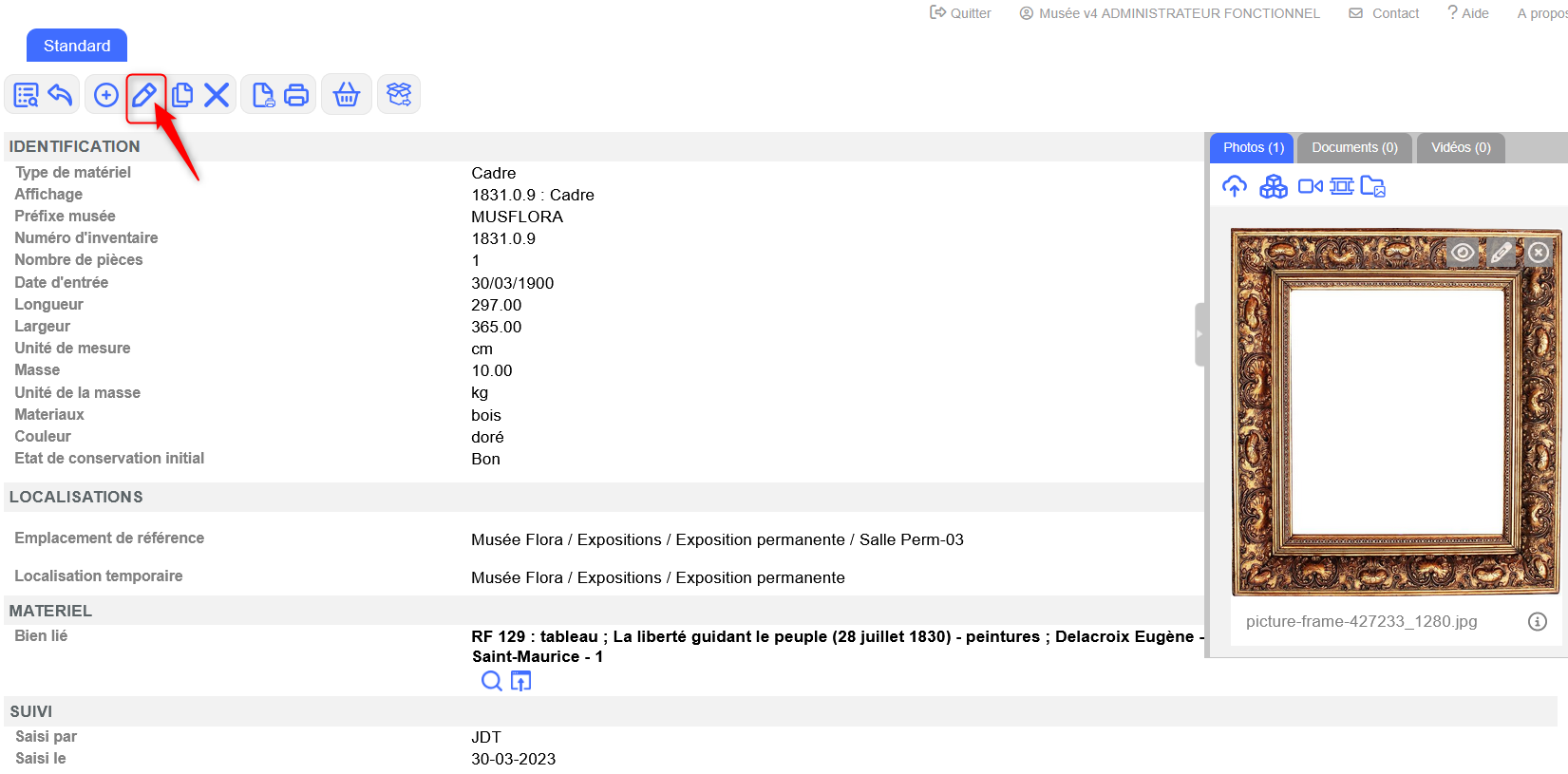The height and width of the screenshot is (774, 1568).
Task: Switch to the Documents (0) tab
Action: pos(1354,148)
